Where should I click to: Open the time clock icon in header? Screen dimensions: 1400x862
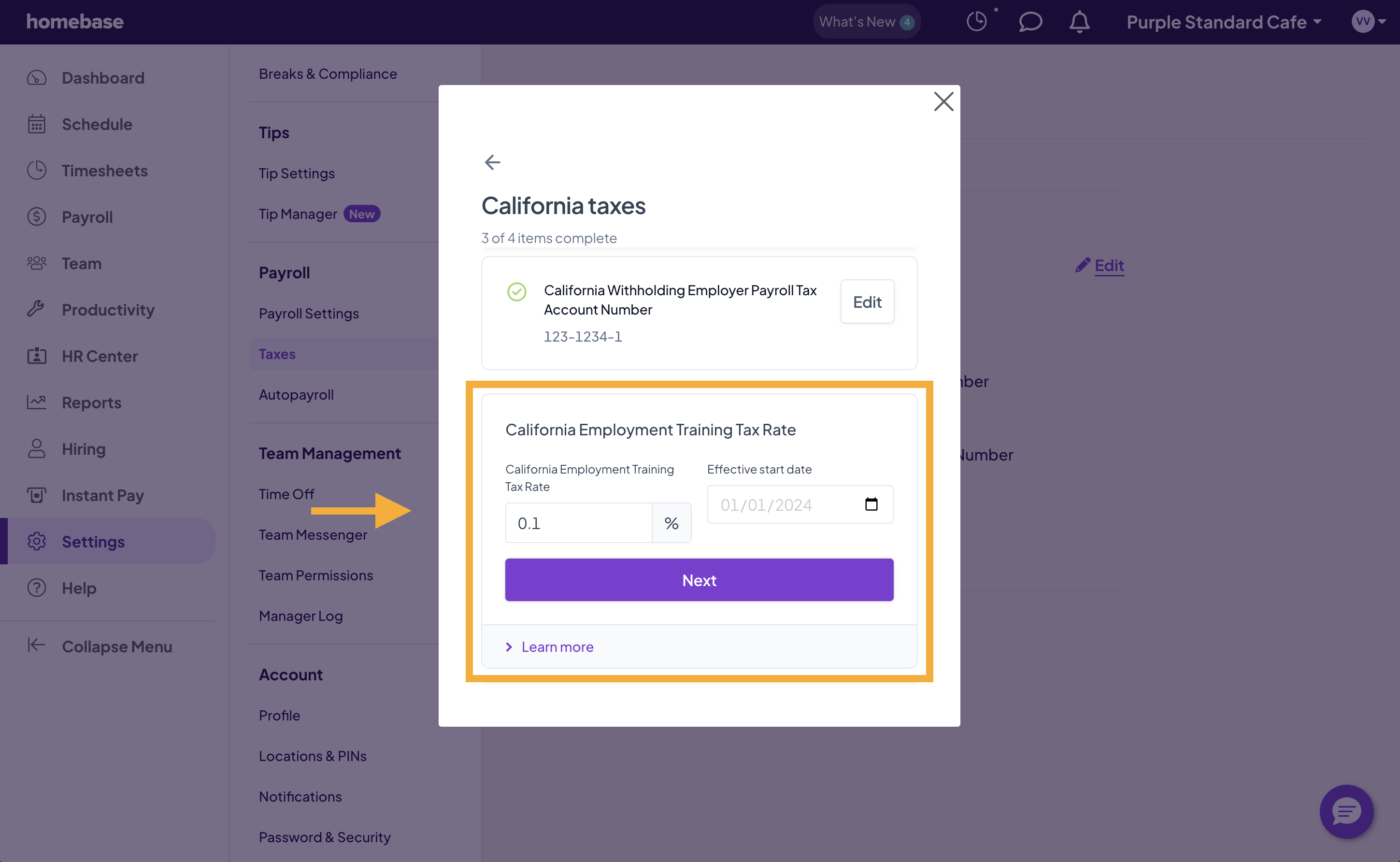coord(976,22)
